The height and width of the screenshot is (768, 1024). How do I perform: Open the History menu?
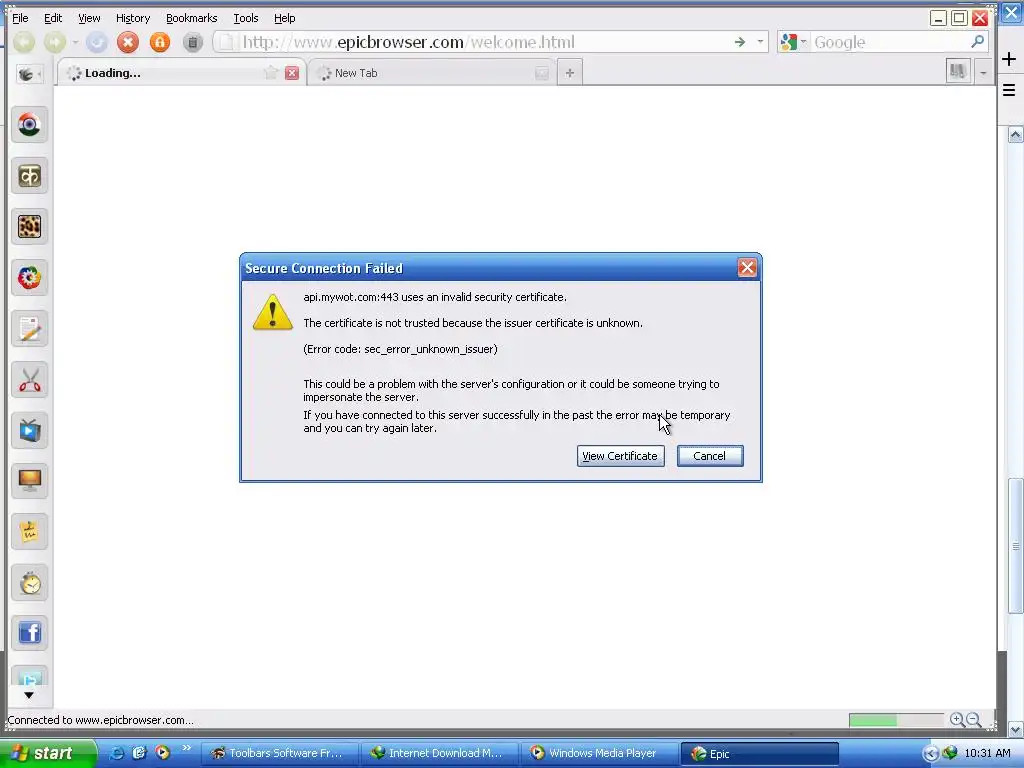133,18
